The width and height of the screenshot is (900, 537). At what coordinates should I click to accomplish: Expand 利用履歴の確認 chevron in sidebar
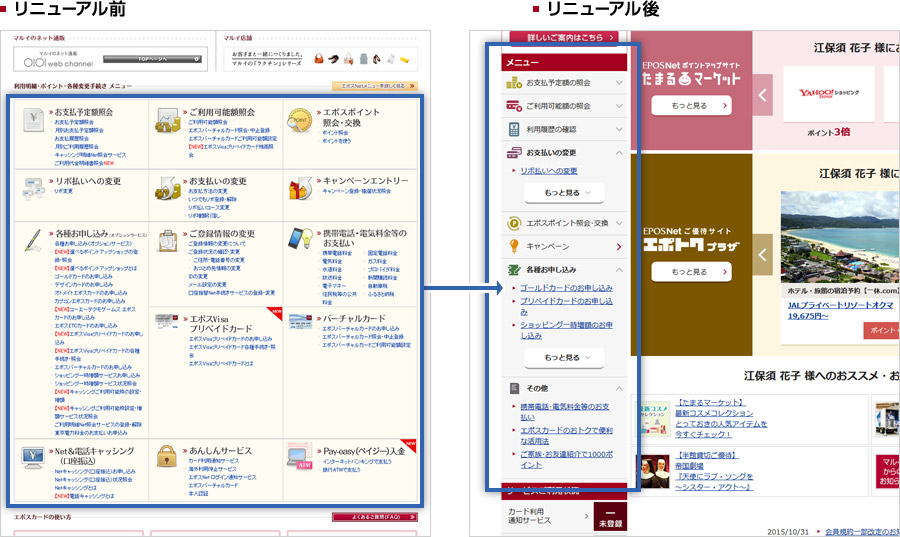[619, 130]
